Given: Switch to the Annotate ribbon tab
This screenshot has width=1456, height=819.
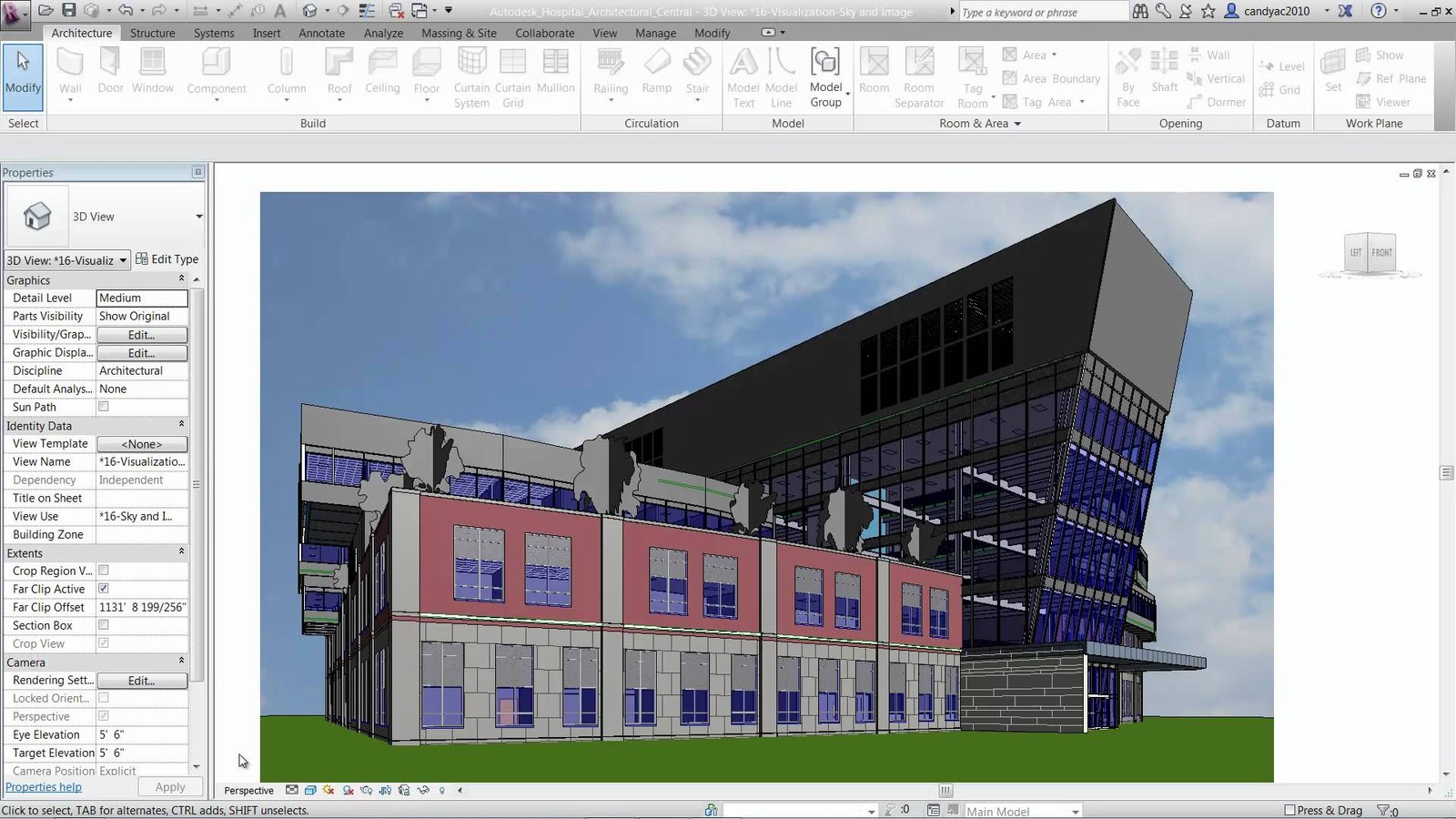Looking at the screenshot, I should [322, 33].
